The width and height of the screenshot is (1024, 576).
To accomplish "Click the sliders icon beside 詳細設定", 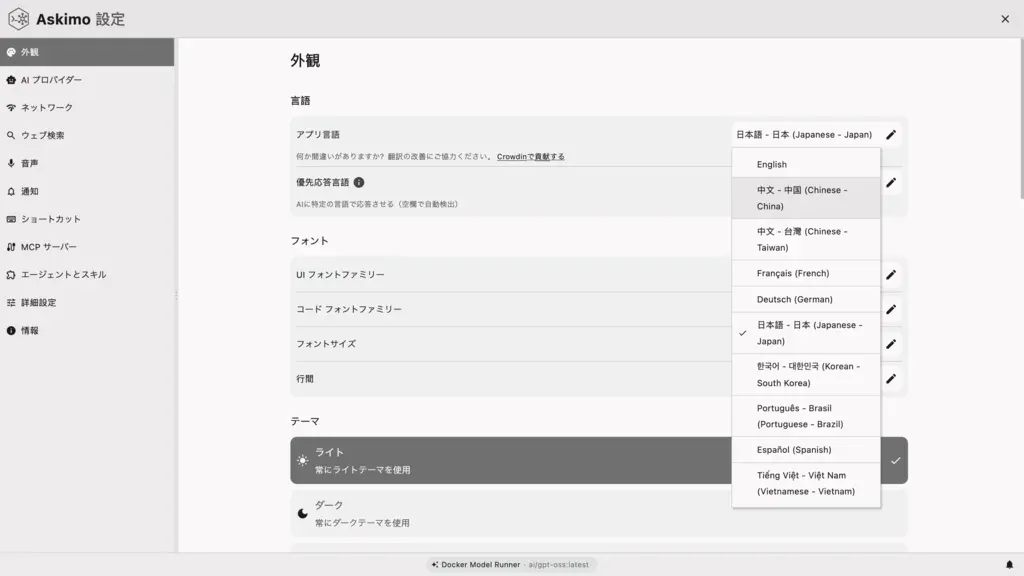I will pyautogui.click(x=11, y=302).
